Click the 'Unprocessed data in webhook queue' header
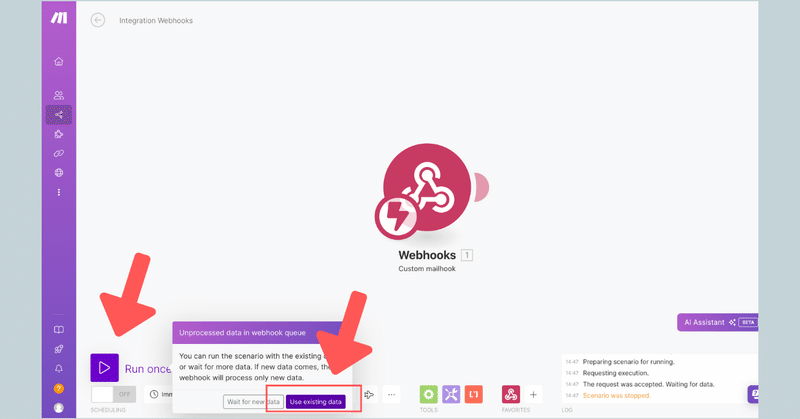 pos(242,333)
